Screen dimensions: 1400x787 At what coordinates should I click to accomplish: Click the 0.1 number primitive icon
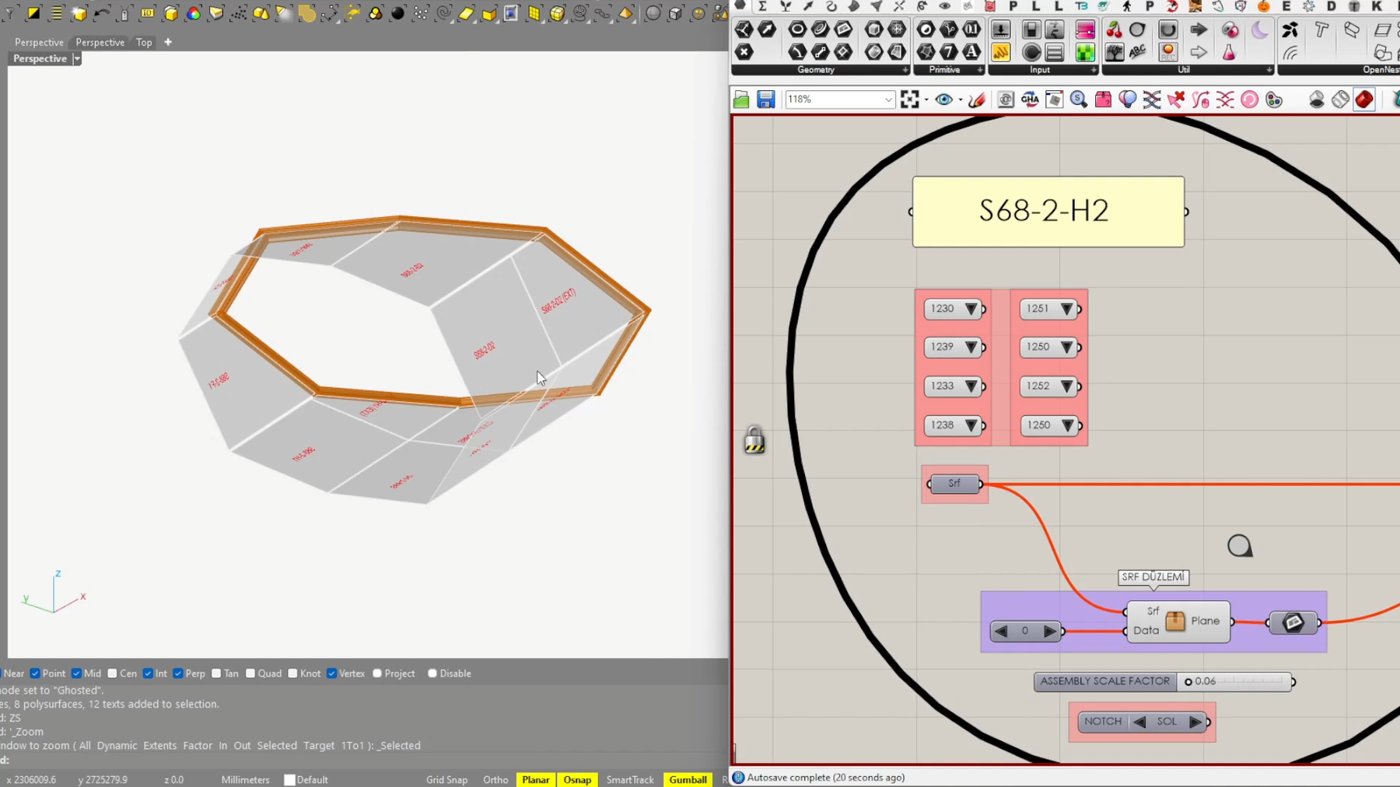971,30
